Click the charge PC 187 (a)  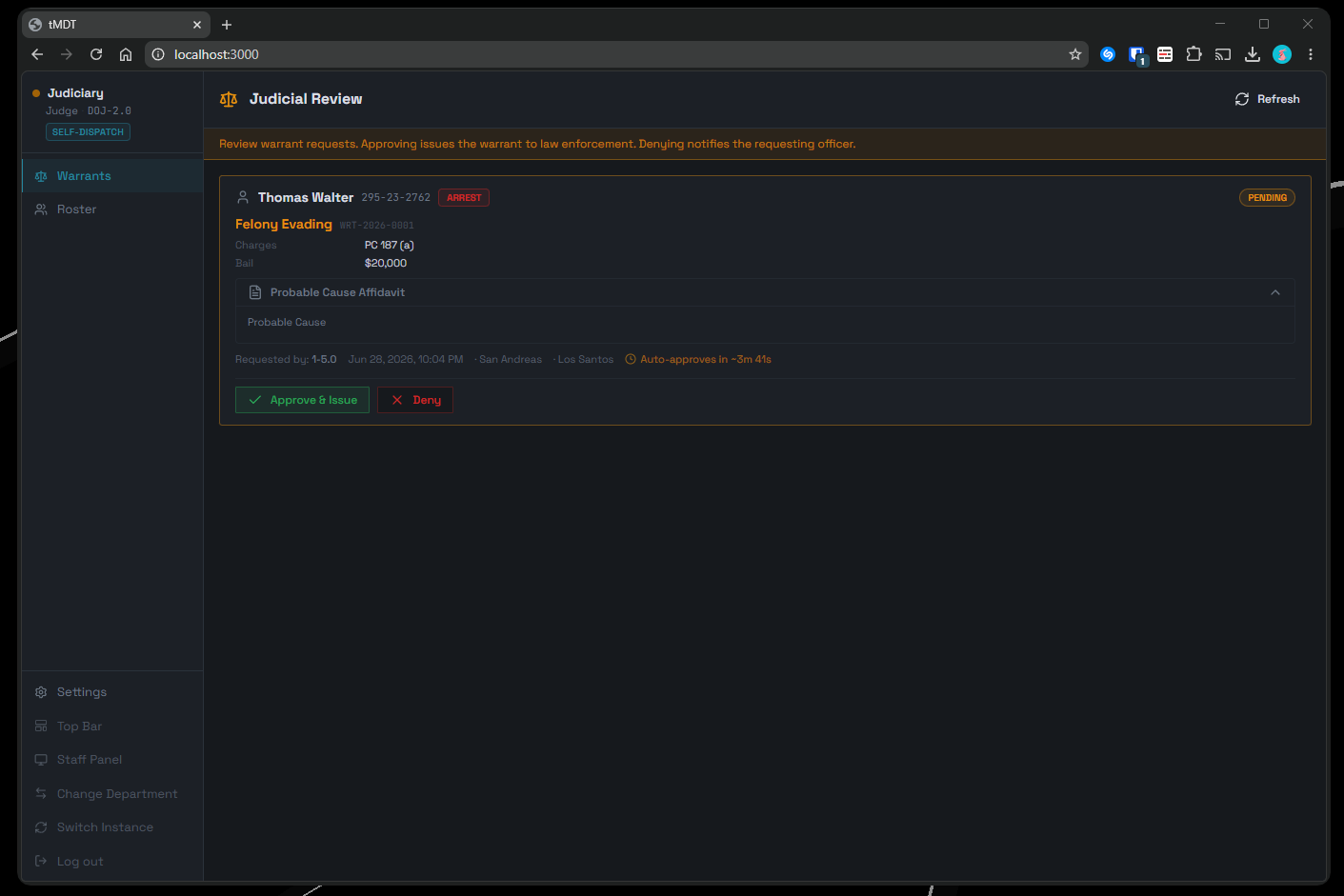click(x=390, y=246)
